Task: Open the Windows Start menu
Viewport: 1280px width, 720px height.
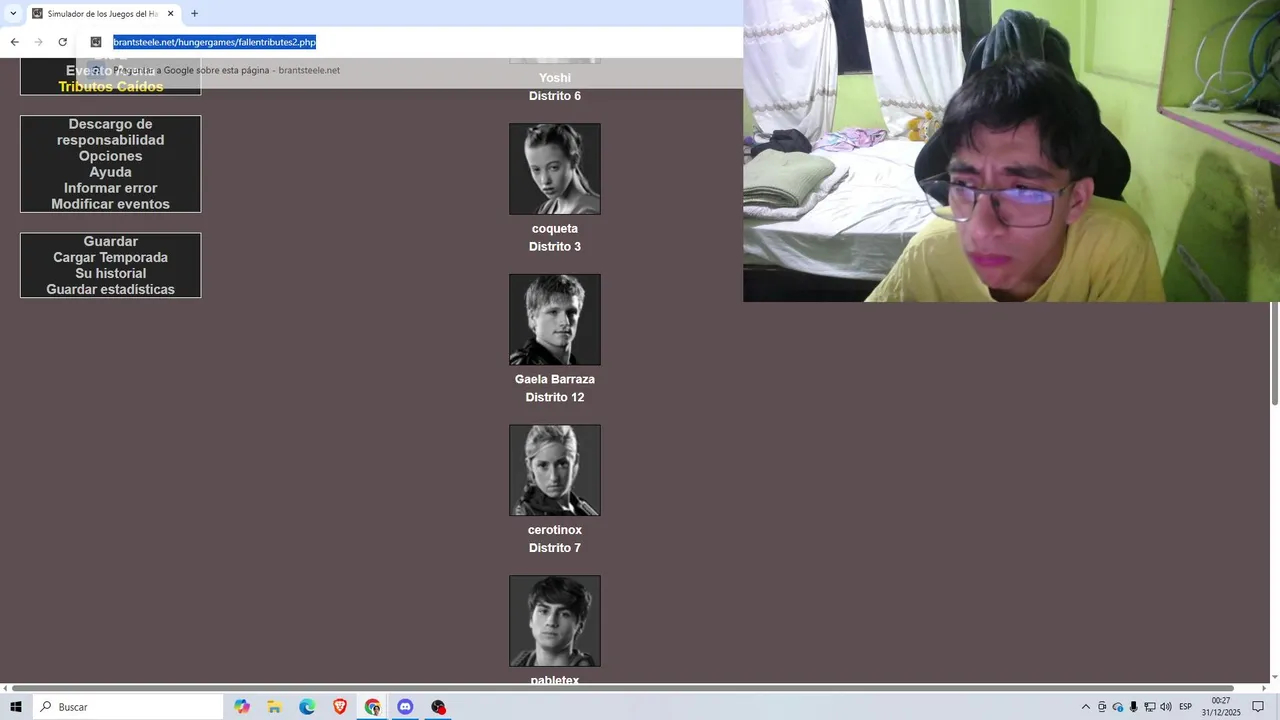Action: [x=16, y=707]
